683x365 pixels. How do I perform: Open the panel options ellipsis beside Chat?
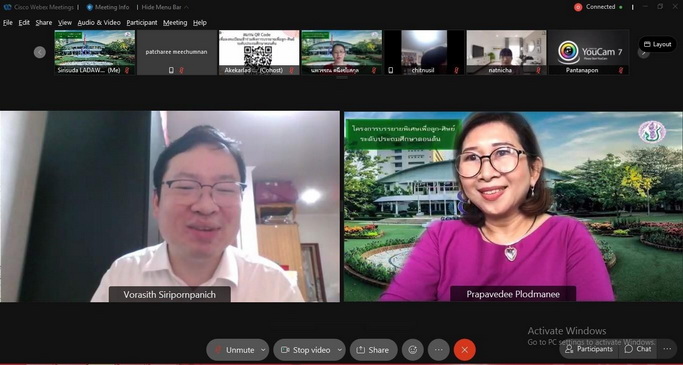point(667,349)
